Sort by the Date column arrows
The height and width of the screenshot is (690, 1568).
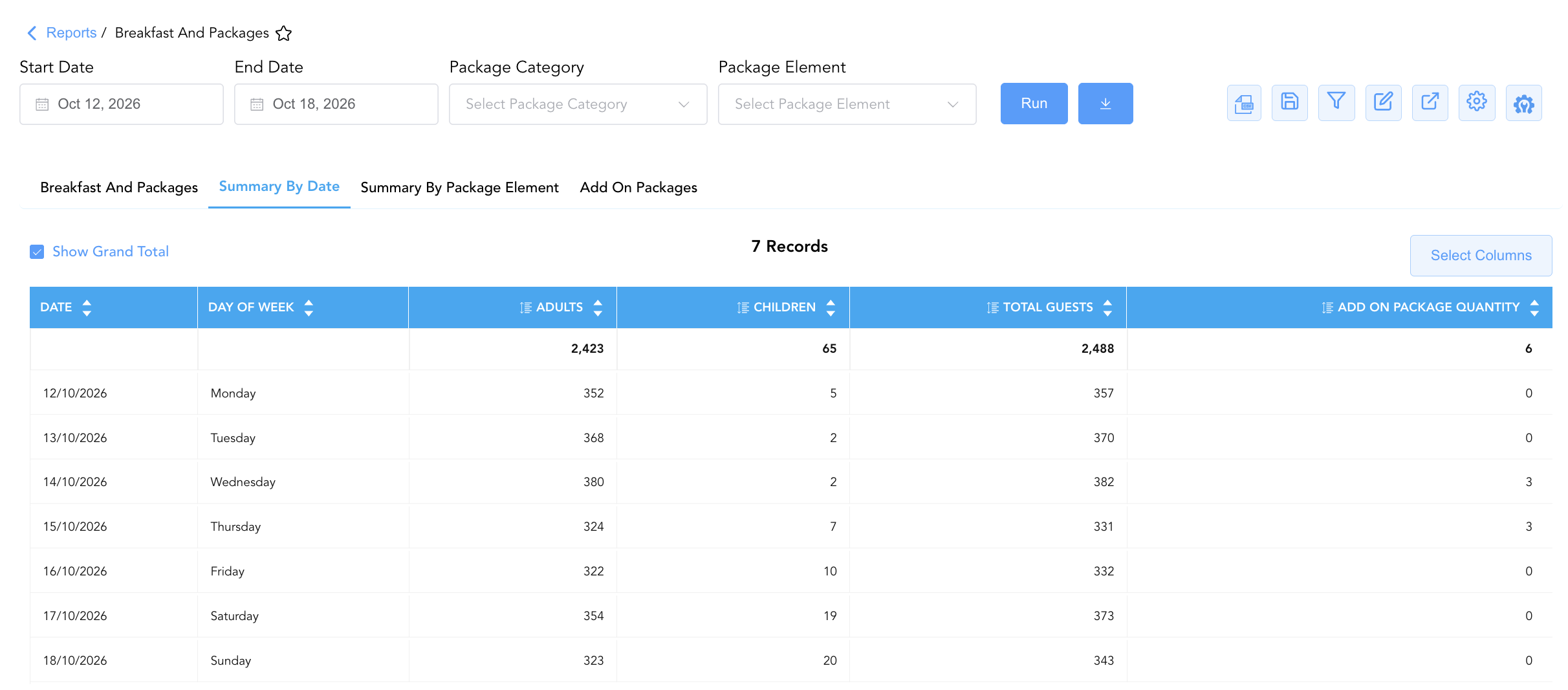coord(87,307)
